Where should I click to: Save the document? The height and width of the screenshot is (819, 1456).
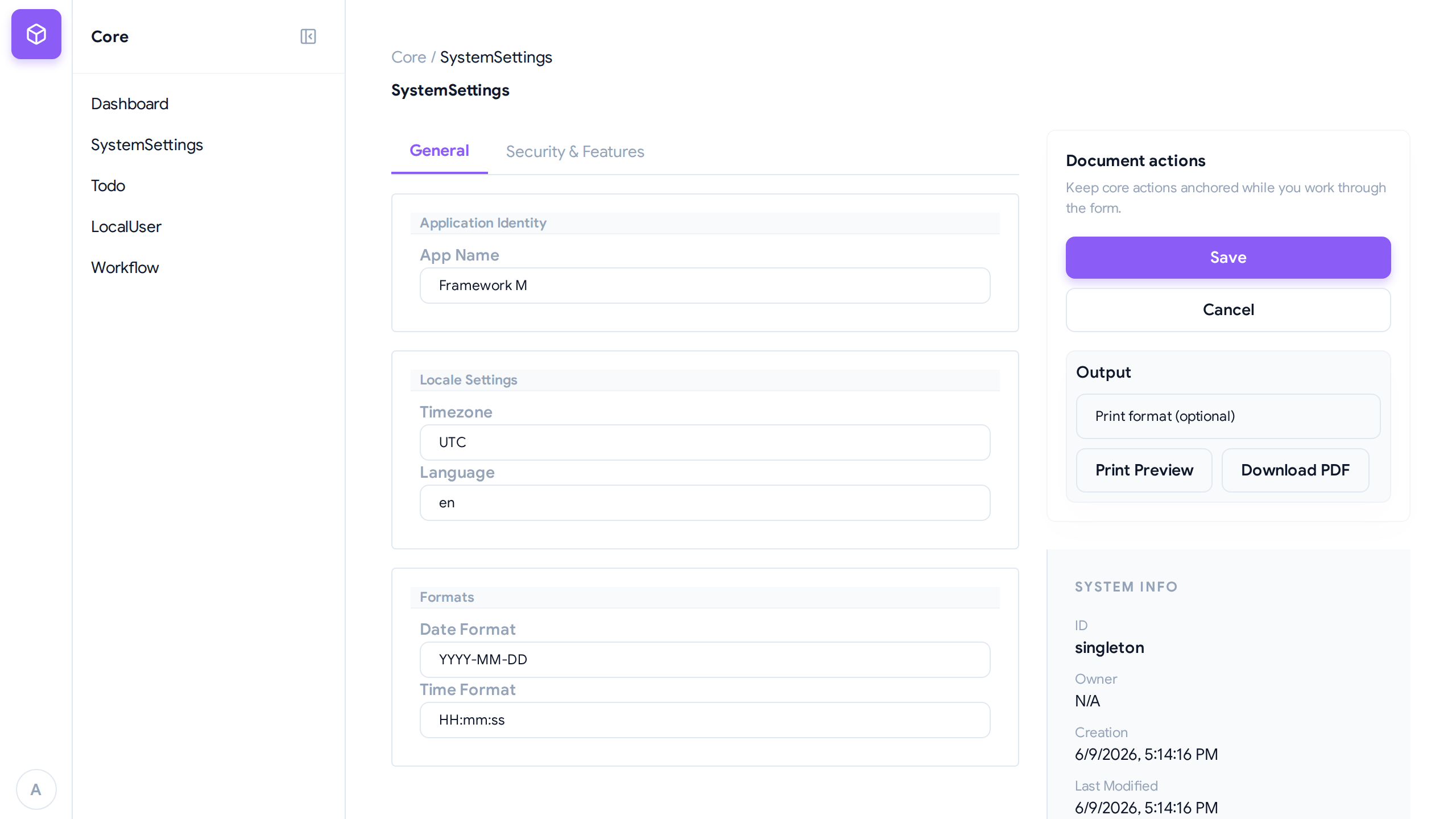(1228, 258)
